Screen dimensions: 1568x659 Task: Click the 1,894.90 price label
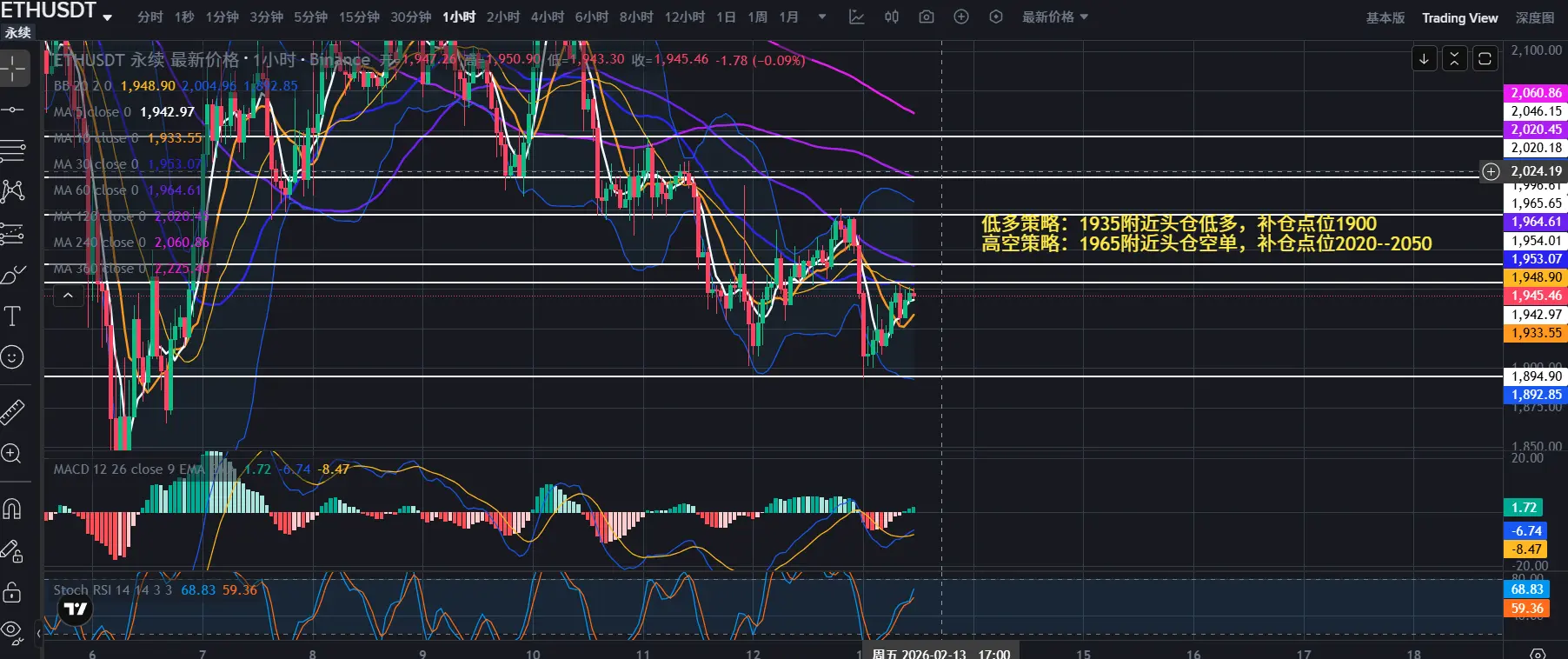1536,376
